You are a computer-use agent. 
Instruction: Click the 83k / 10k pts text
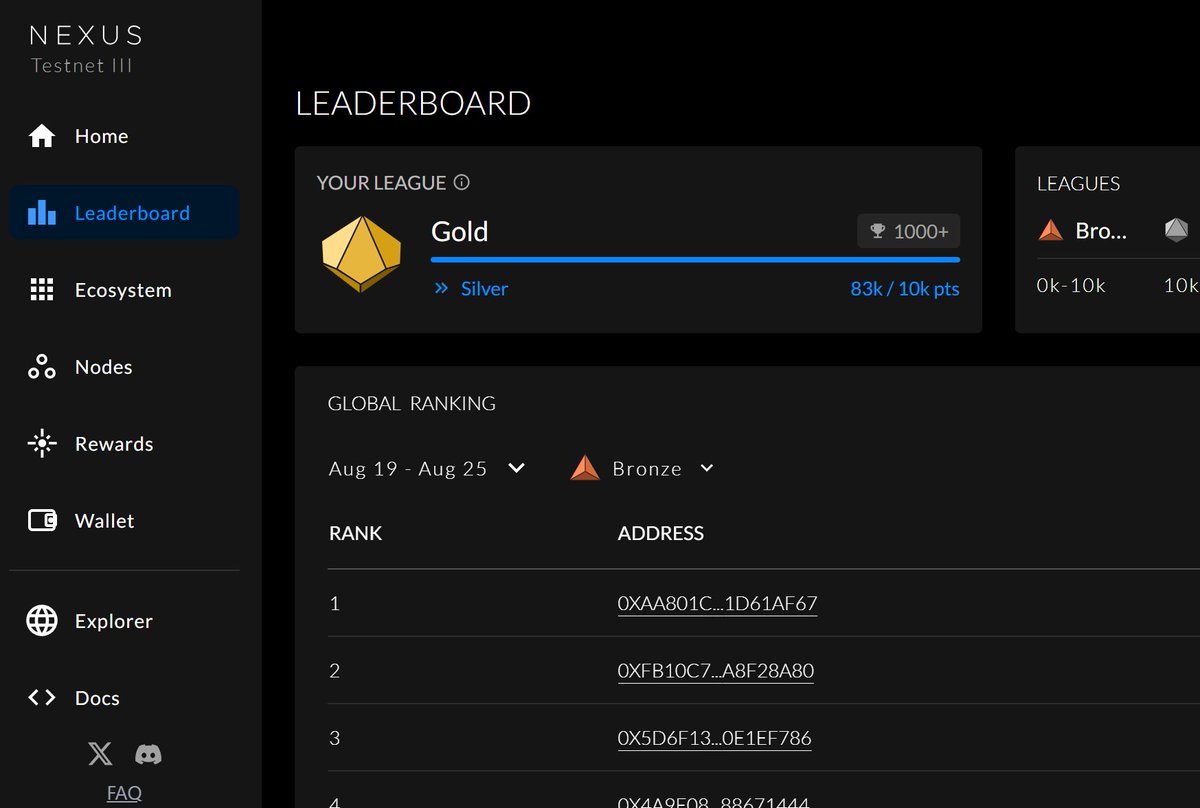point(905,289)
